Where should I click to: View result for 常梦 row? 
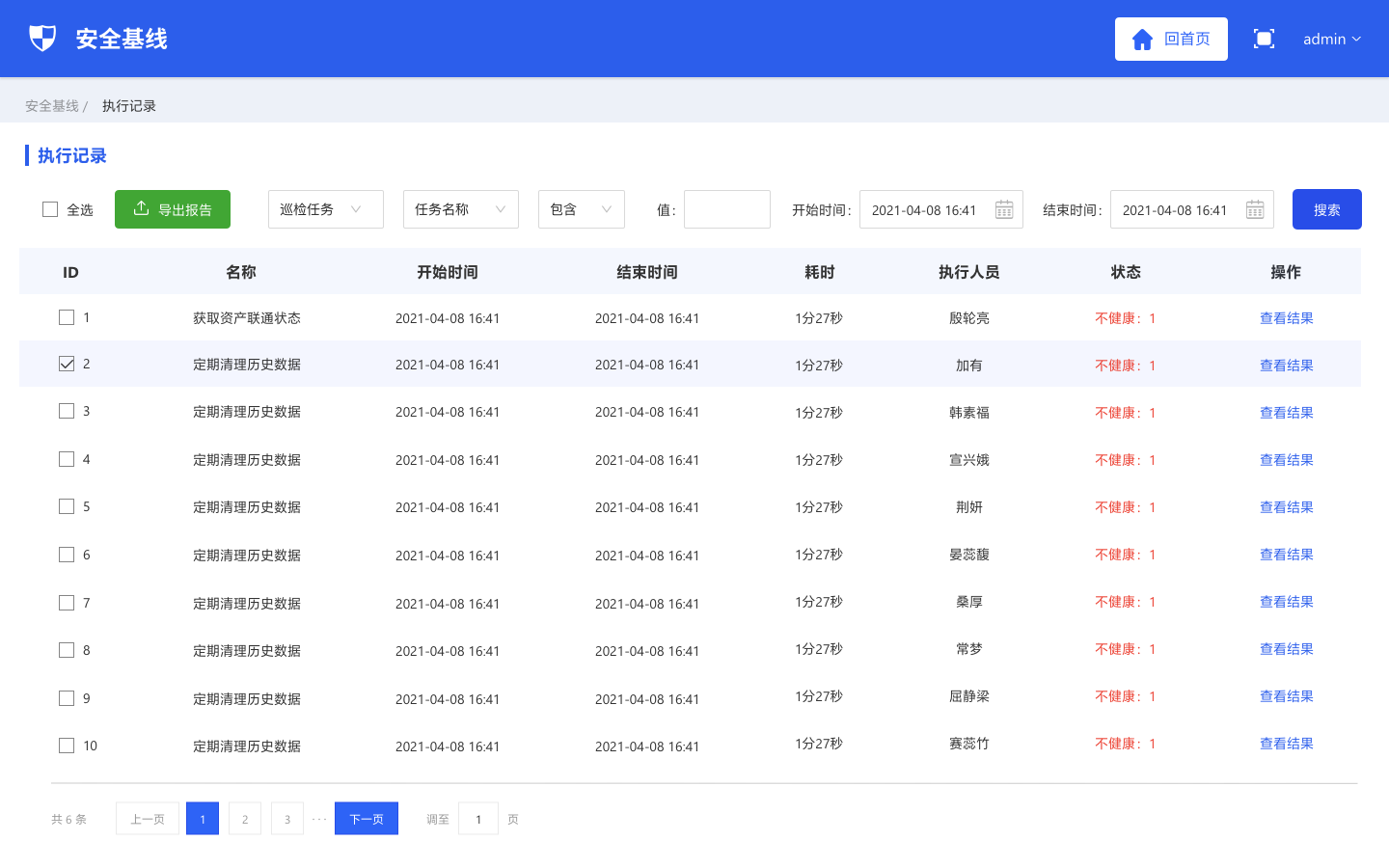[1287, 649]
